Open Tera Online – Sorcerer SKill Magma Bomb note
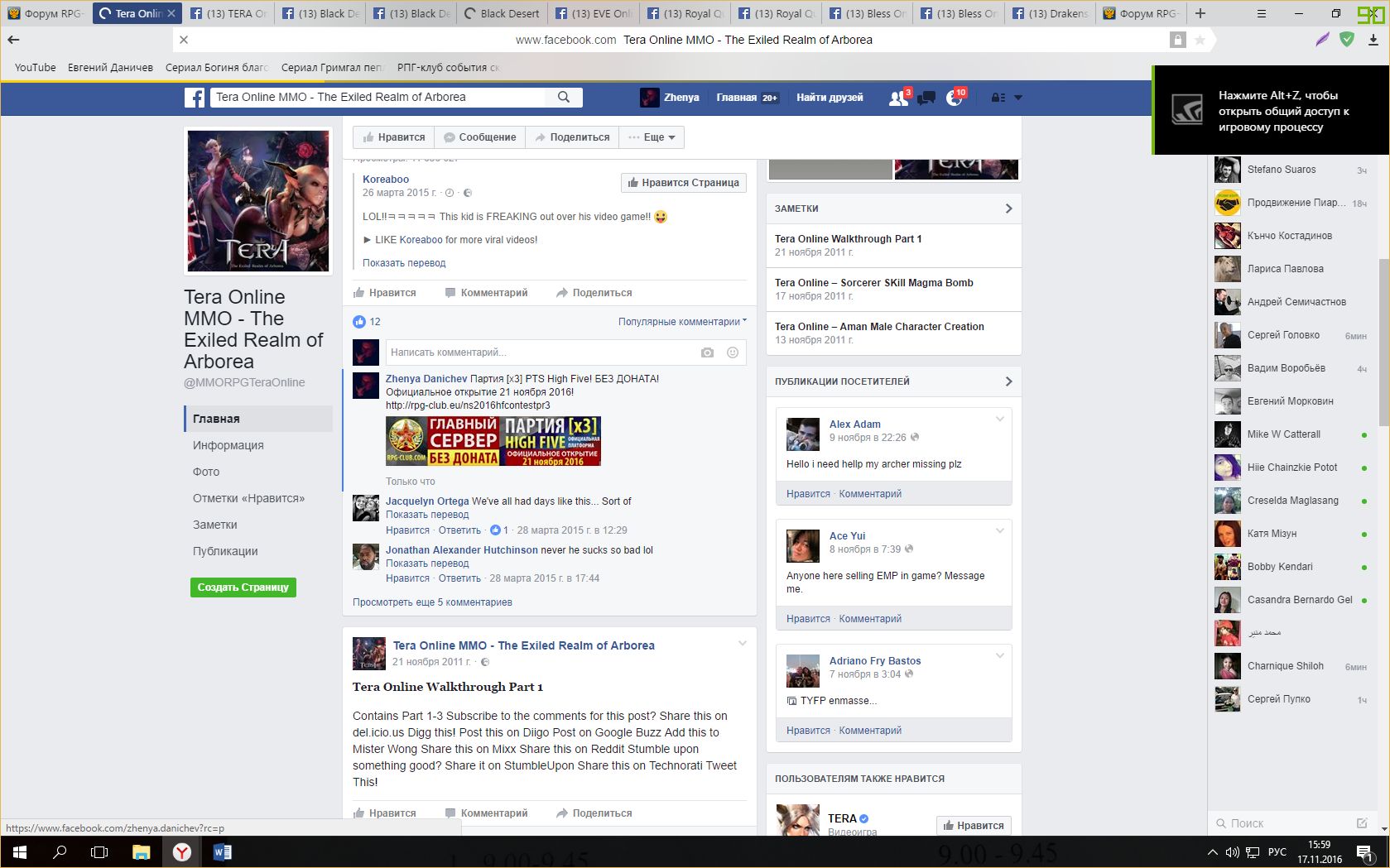Viewport: 1390px width, 868px height. click(x=874, y=283)
